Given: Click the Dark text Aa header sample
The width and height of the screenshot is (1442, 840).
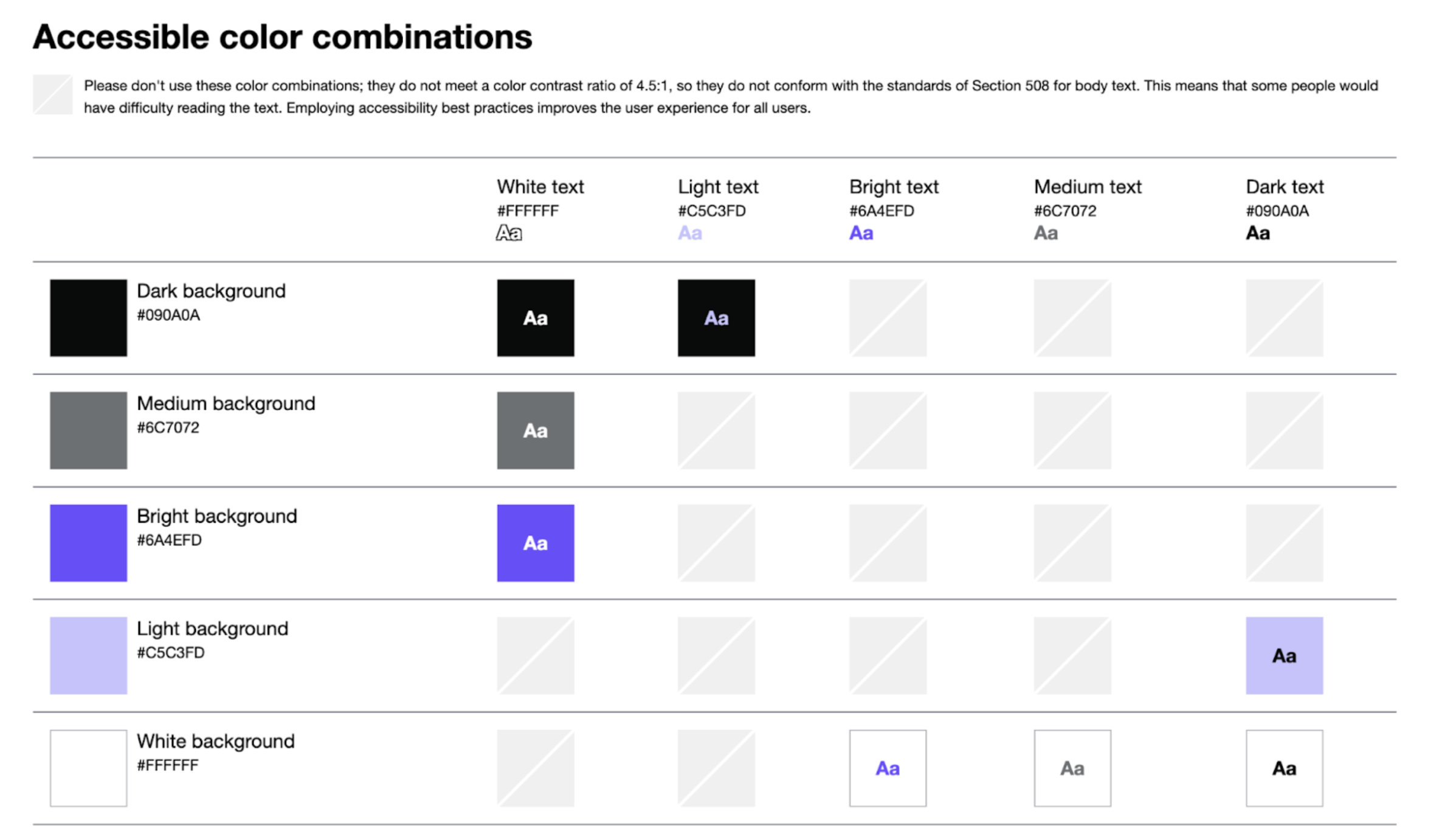Looking at the screenshot, I should [x=1258, y=233].
